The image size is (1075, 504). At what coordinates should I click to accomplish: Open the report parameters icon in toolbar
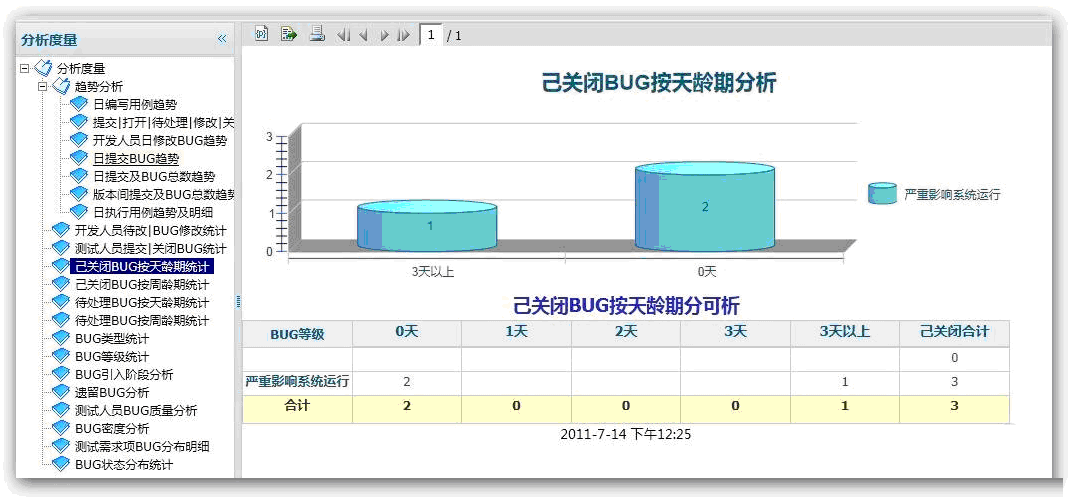261,34
